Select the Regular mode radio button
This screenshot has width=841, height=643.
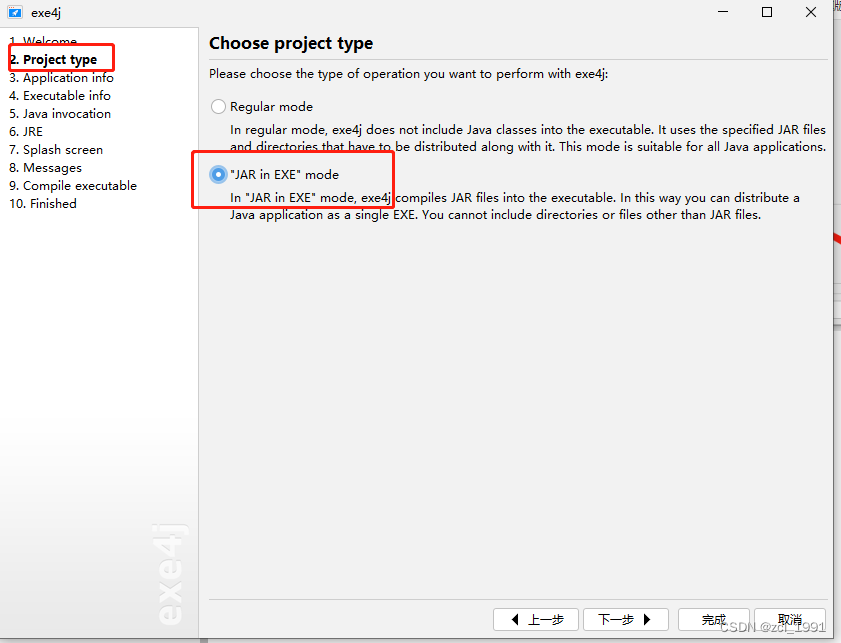pyautogui.click(x=218, y=107)
